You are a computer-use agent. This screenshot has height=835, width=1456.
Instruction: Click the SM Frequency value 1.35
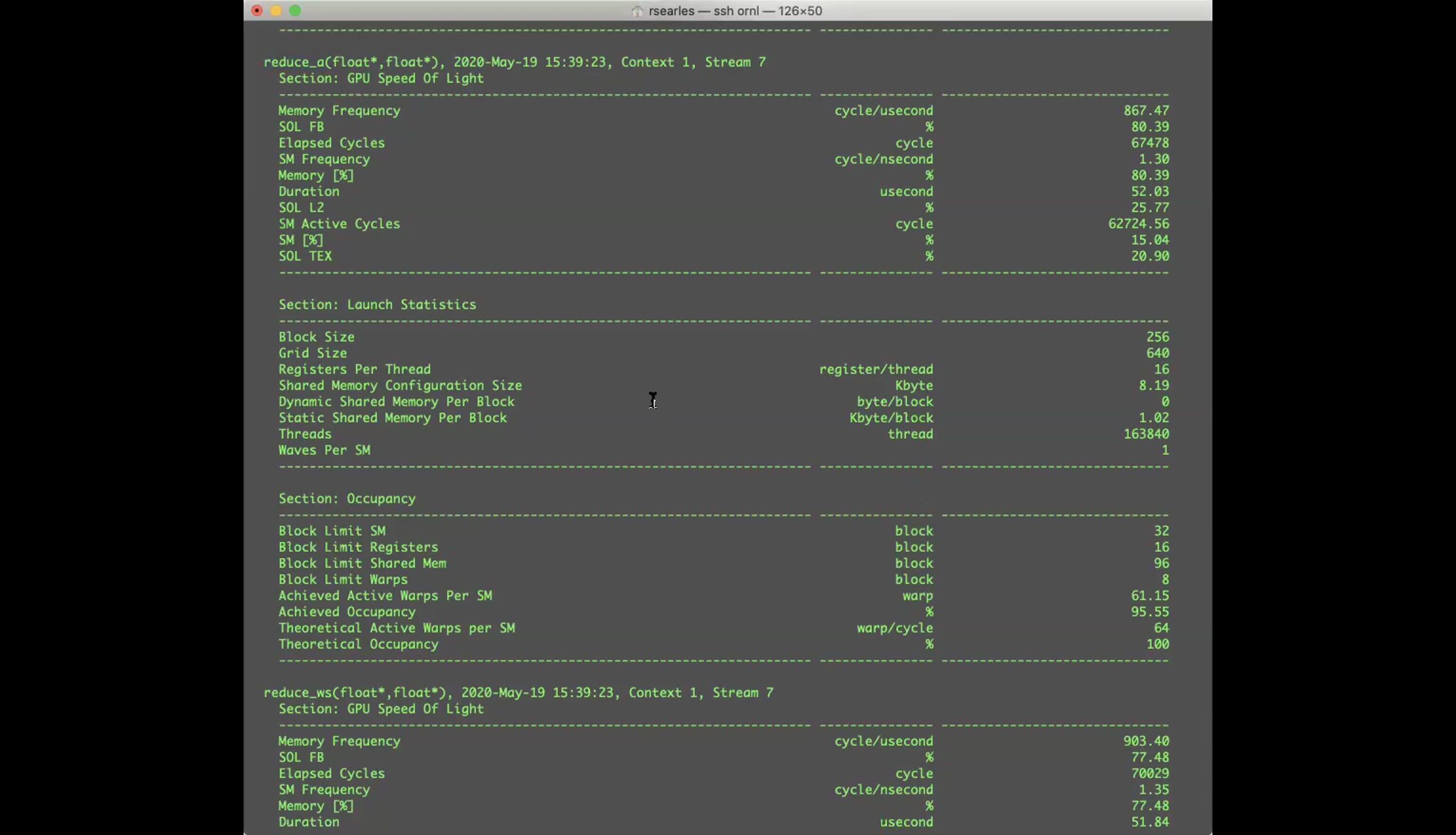(1154, 790)
